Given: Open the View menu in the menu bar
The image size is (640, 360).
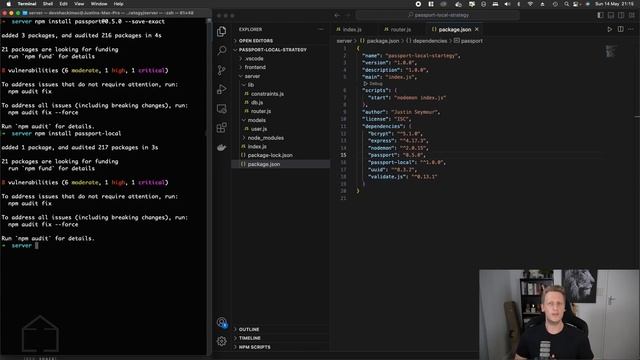Looking at the screenshot, I should (79, 4).
